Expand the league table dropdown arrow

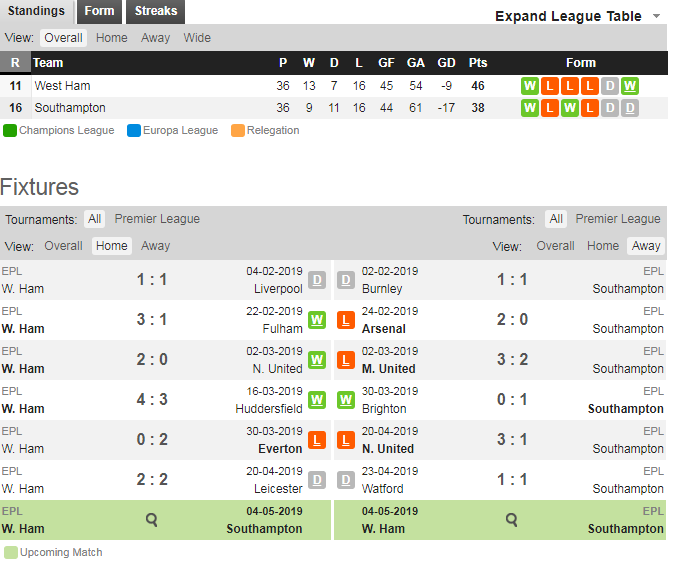tap(656, 16)
